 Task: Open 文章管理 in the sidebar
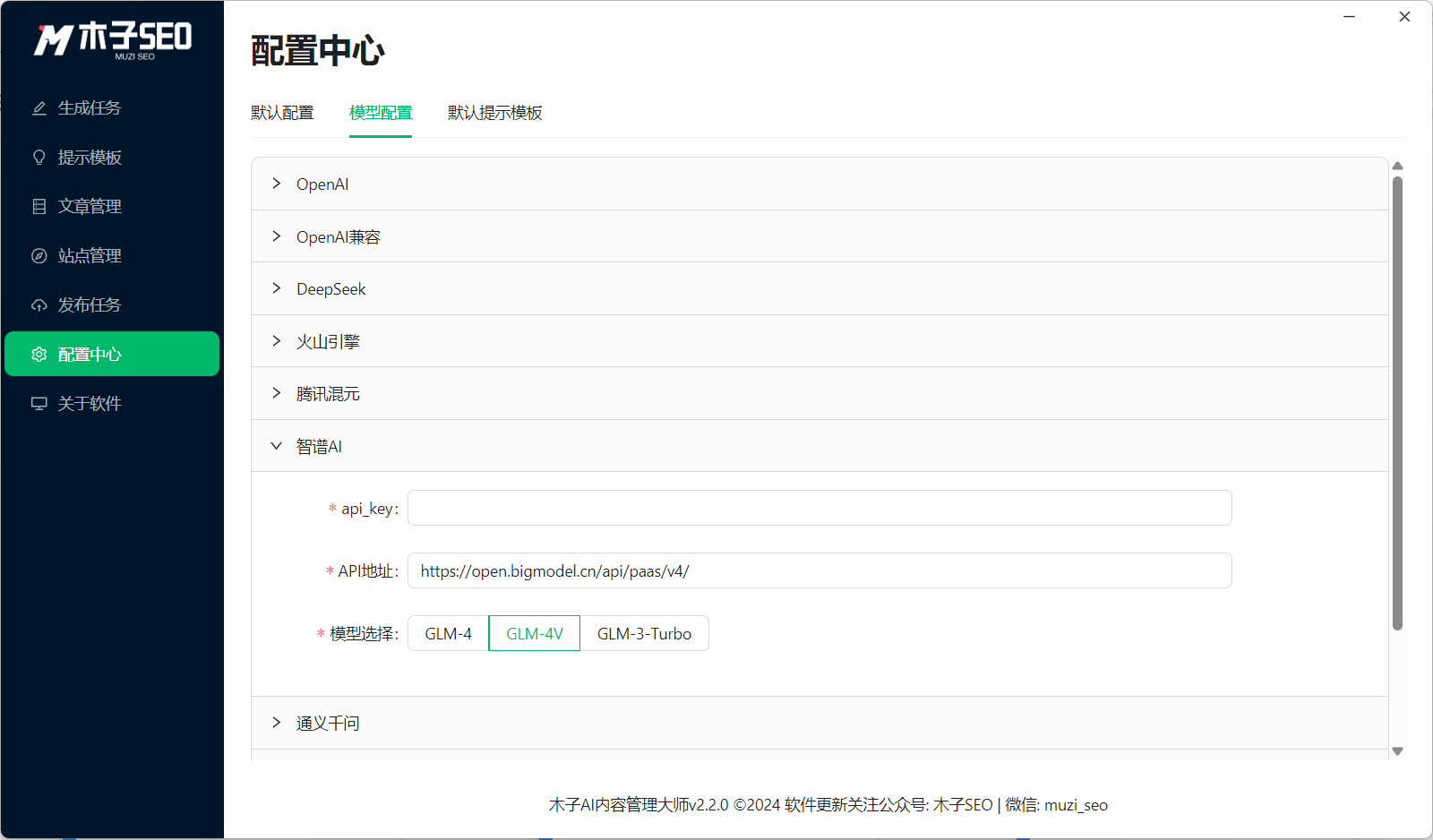pos(112,206)
